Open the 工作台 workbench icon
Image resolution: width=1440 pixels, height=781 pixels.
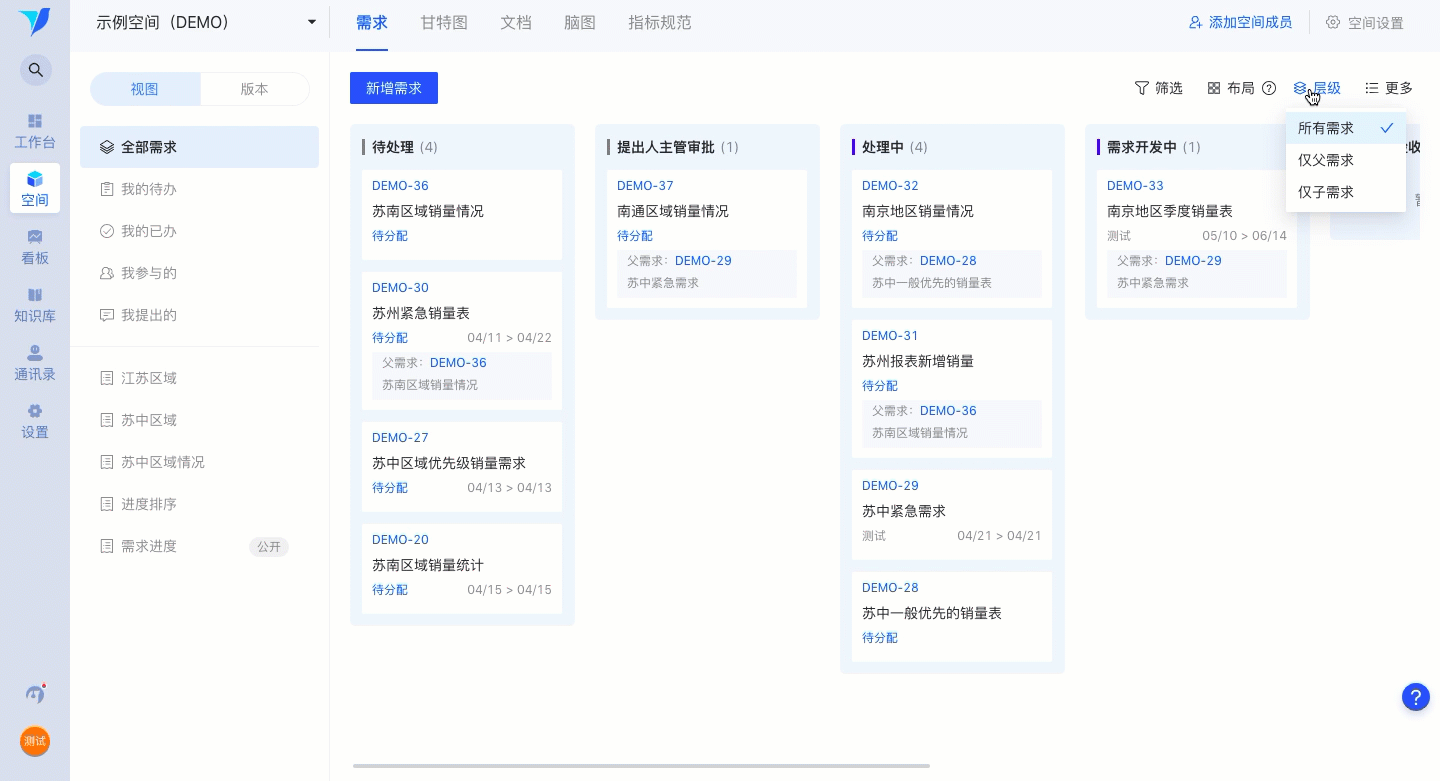click(35, 130)
